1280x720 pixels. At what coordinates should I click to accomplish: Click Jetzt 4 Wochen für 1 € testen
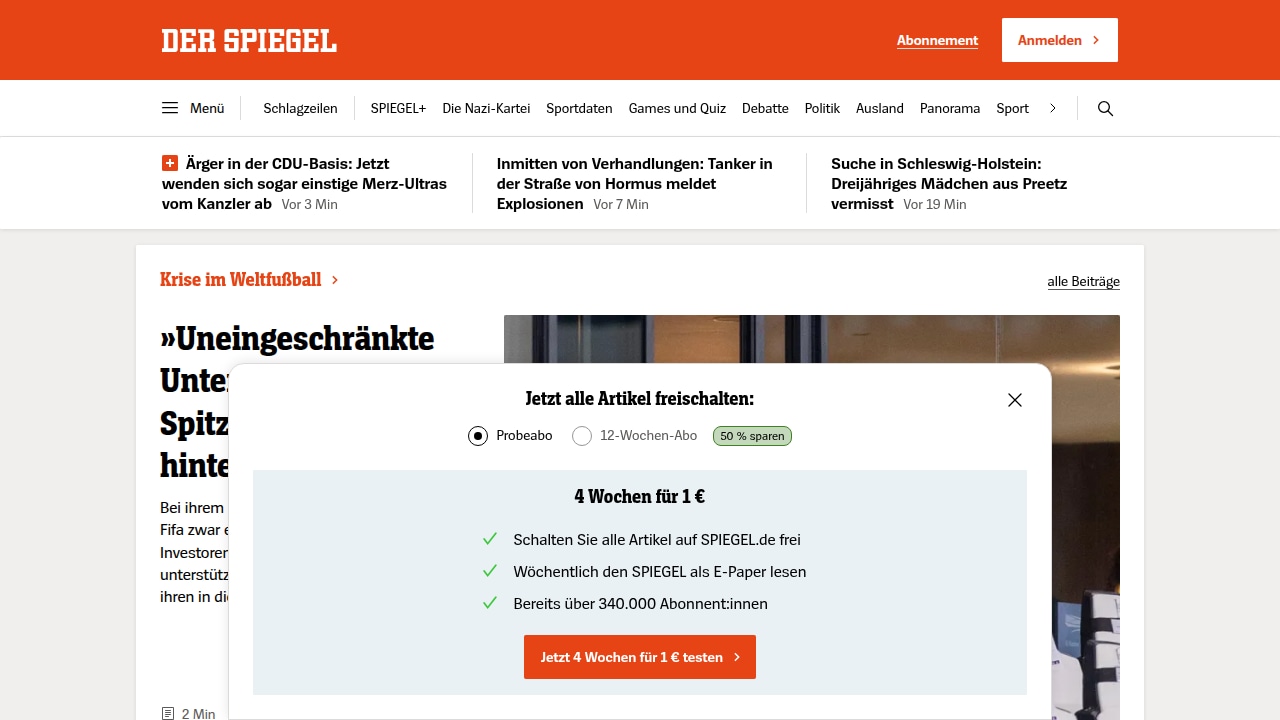tap(640, 657)
